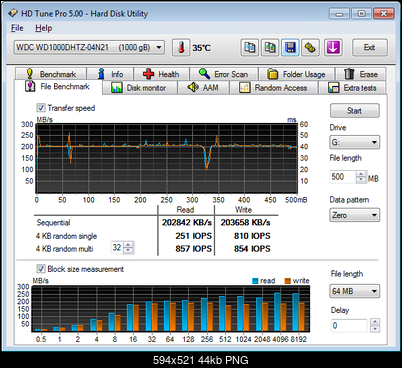Click the sequential read value 202842 KB/s

coord(187,222)
